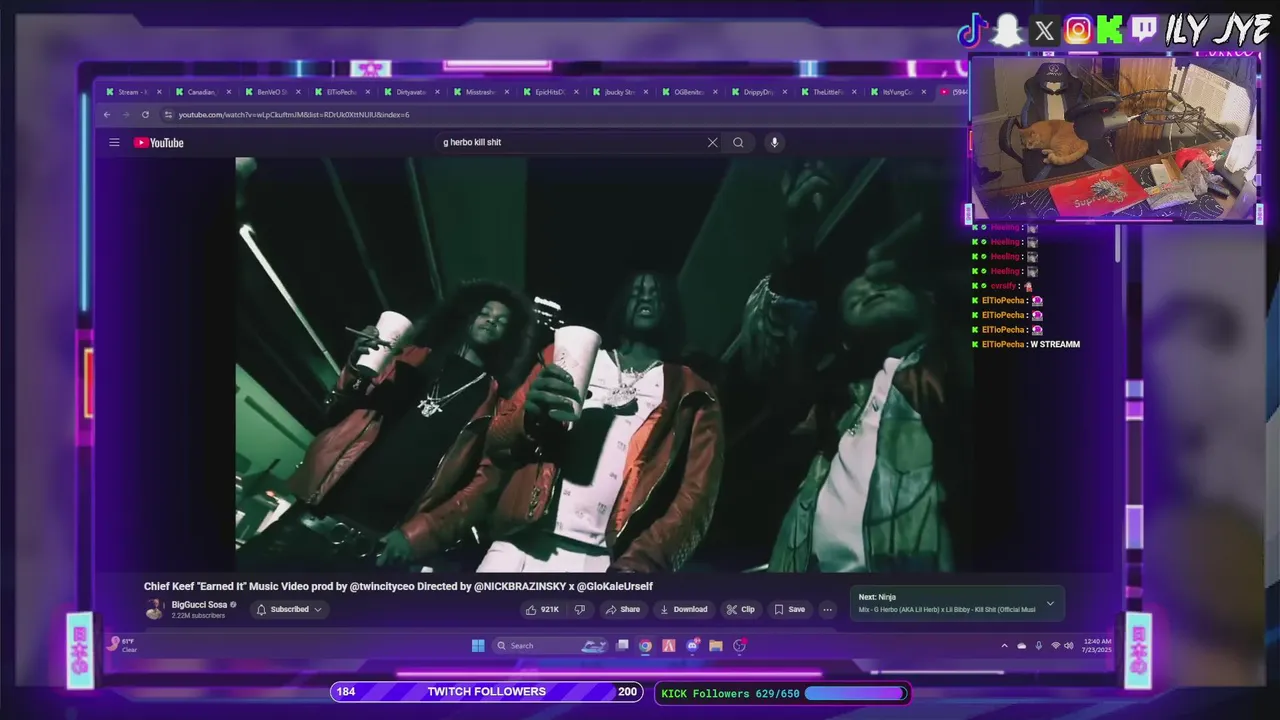
Task: Open site information icon in address bar
Action: (x=168, y=115)
